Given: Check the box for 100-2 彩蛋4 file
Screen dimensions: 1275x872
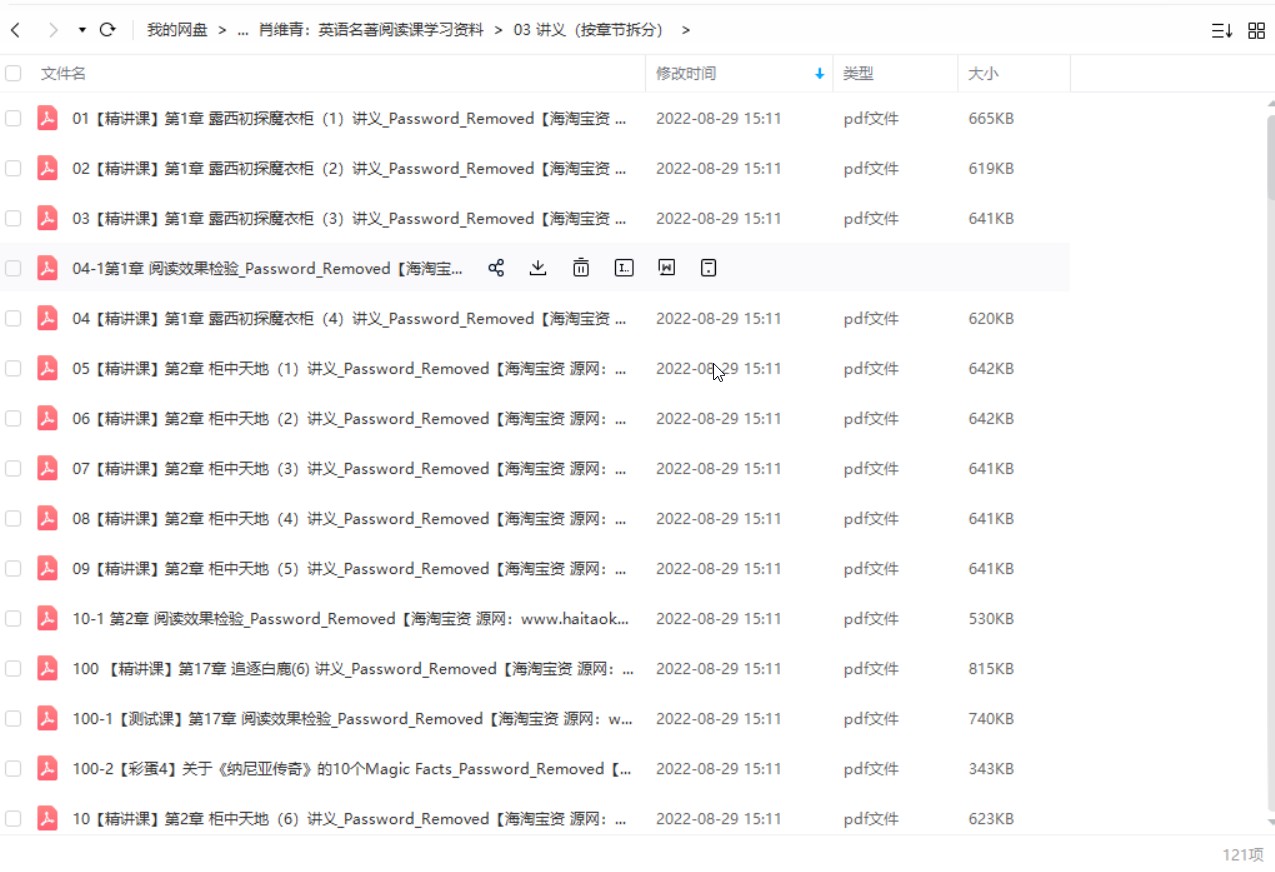Looking at the screenshot, I should [13, 768].
